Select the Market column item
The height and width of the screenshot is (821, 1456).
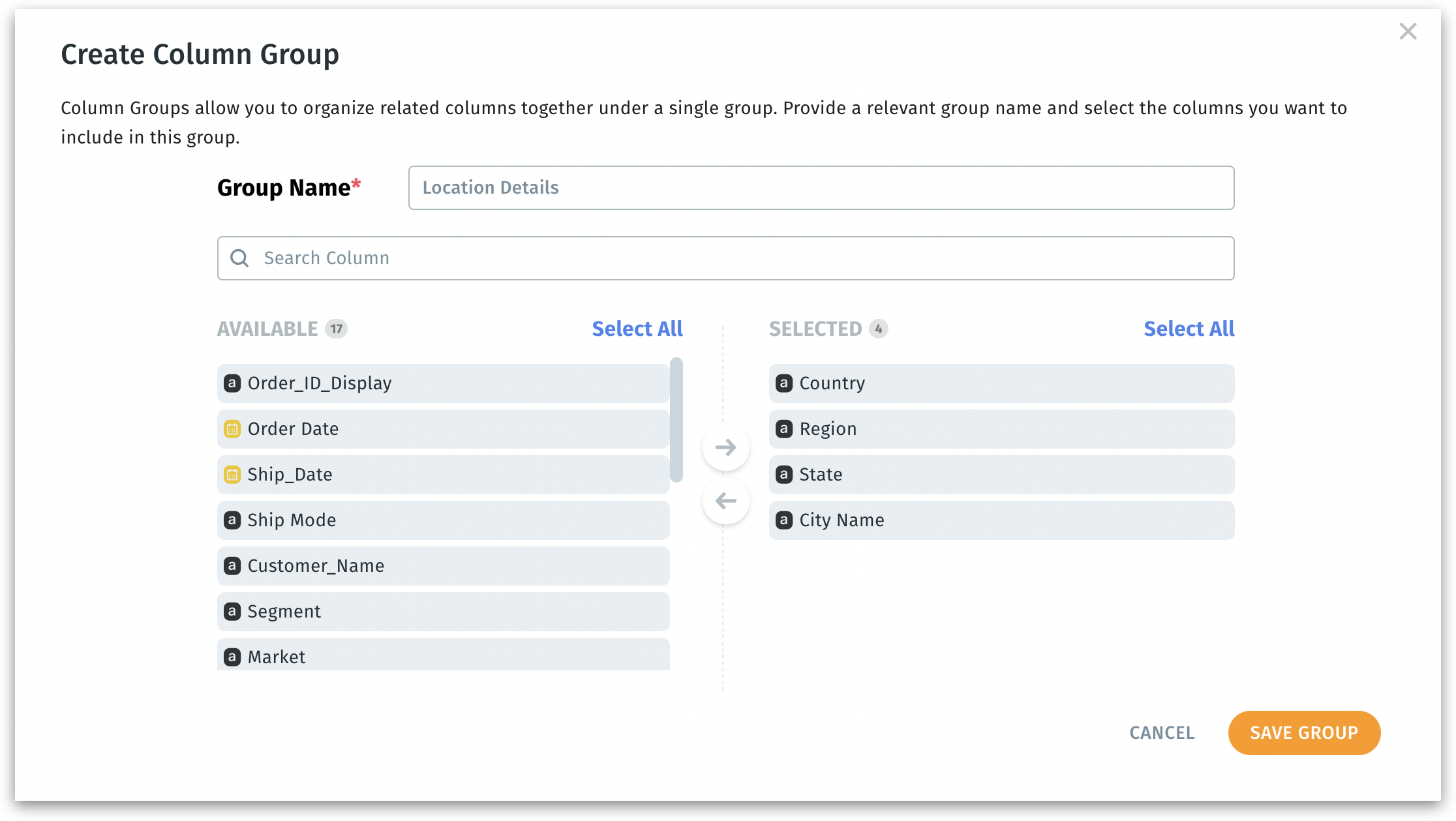[444, 656]
